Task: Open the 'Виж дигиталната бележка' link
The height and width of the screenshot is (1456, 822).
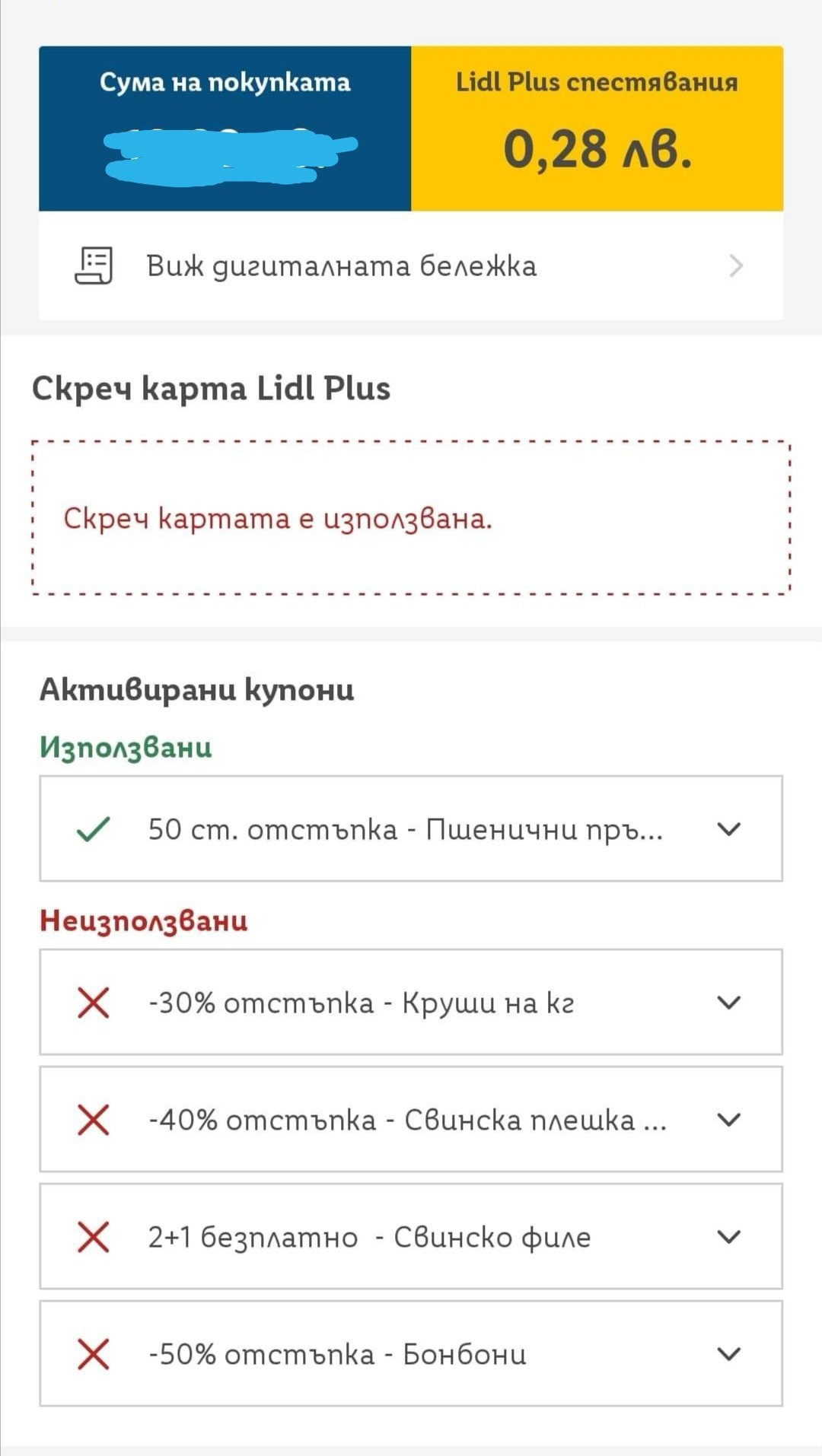Action: click(341, 266)
